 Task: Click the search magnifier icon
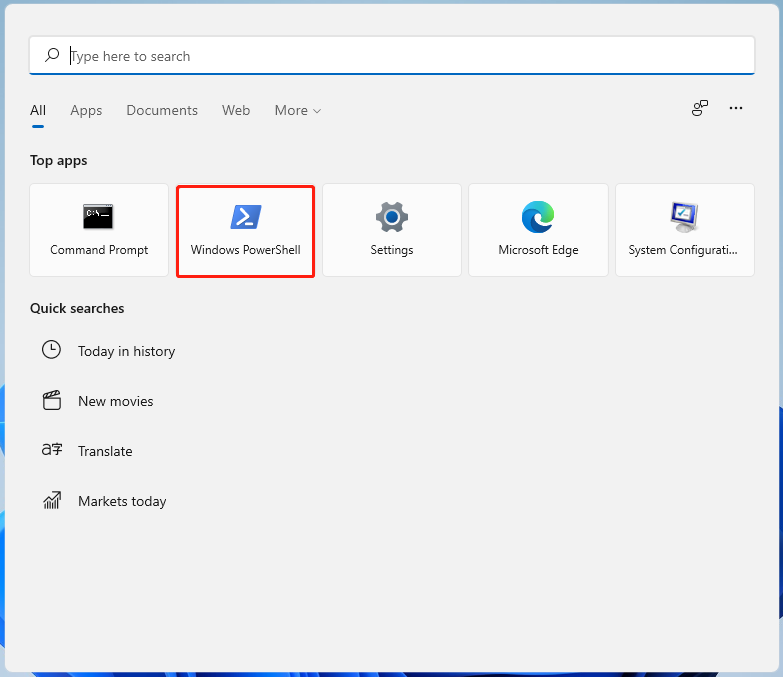coord(52,55)
